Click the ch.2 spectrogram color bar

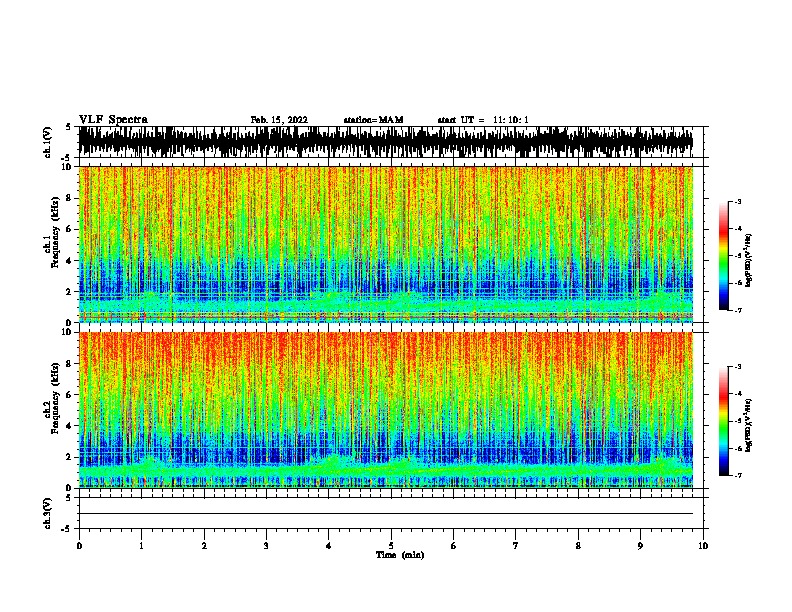click(x=724, y=421)
